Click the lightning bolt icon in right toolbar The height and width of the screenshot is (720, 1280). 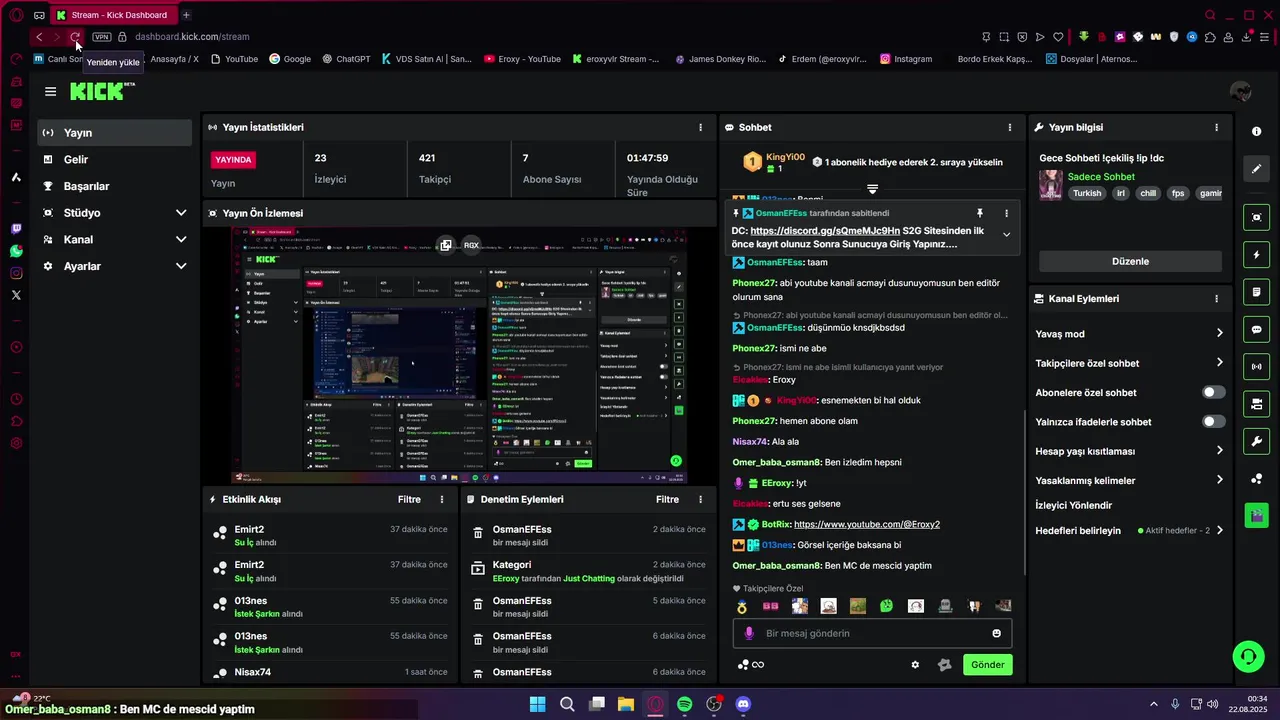tap(1257, 255)
